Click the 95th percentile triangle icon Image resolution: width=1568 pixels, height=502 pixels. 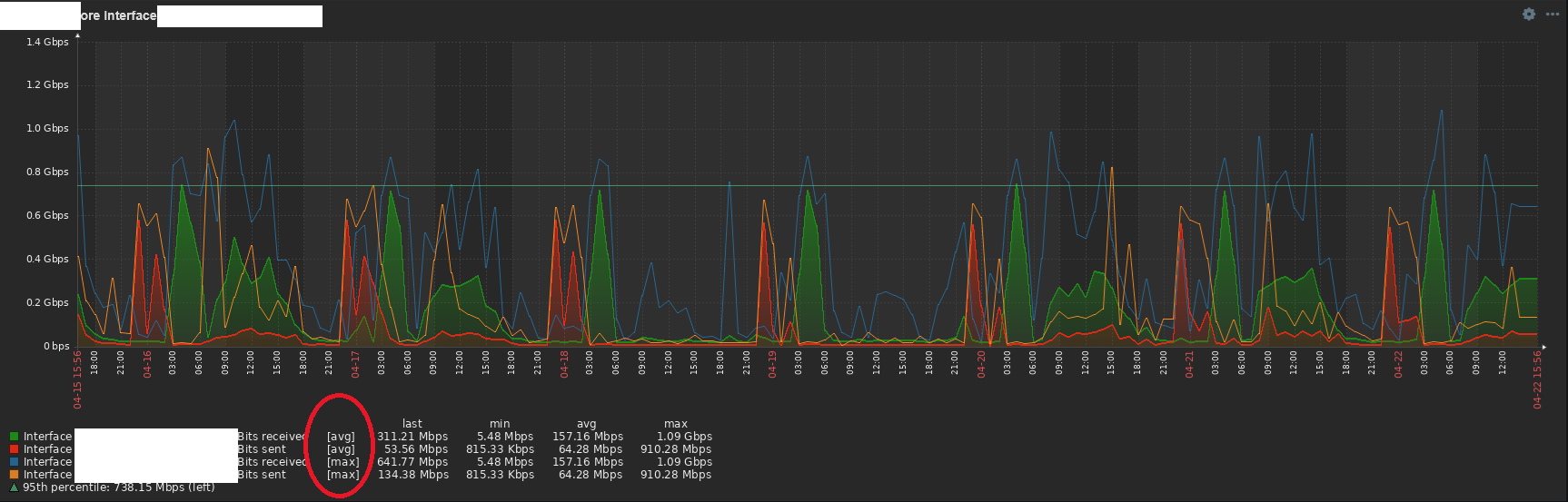14,487
